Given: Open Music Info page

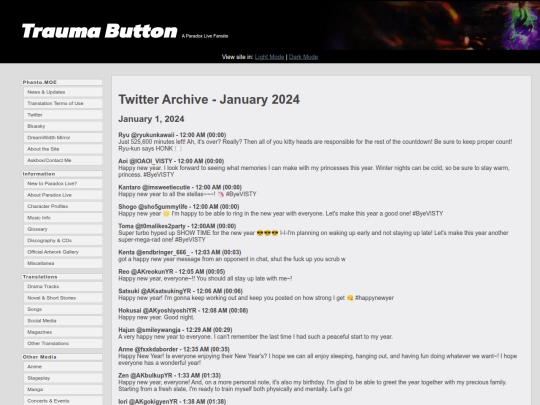Looking at the screenshot, I should pos(63,218).
